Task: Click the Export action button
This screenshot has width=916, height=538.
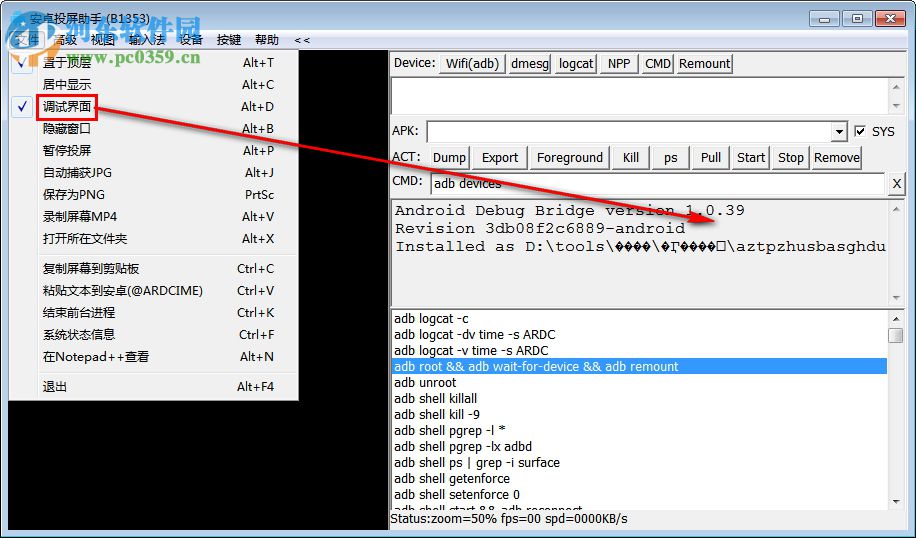Action: [500, 158]
